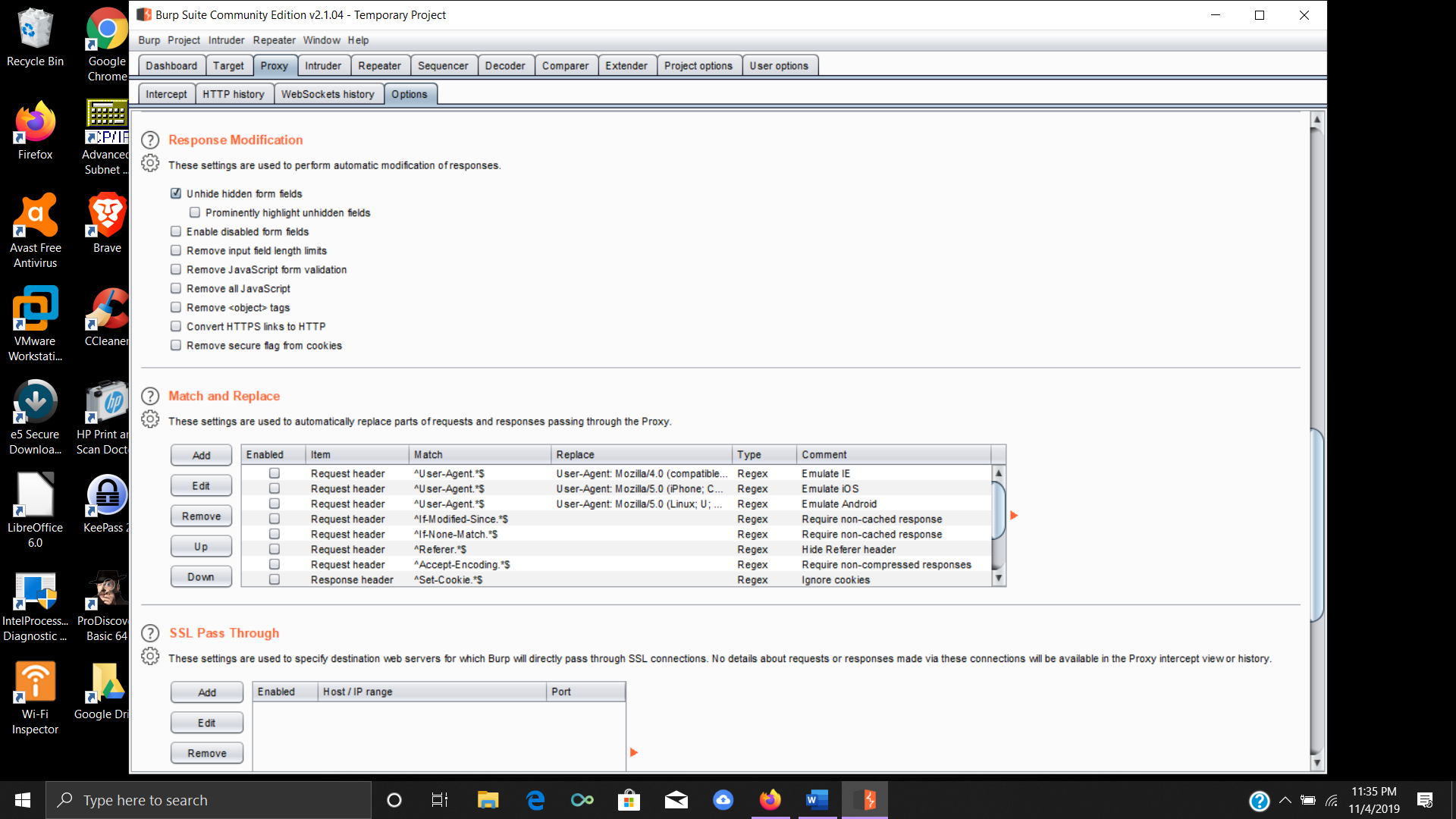Click the Down button for rules
The height and width of the screenshot is (819, 1456).
[201, 576]
